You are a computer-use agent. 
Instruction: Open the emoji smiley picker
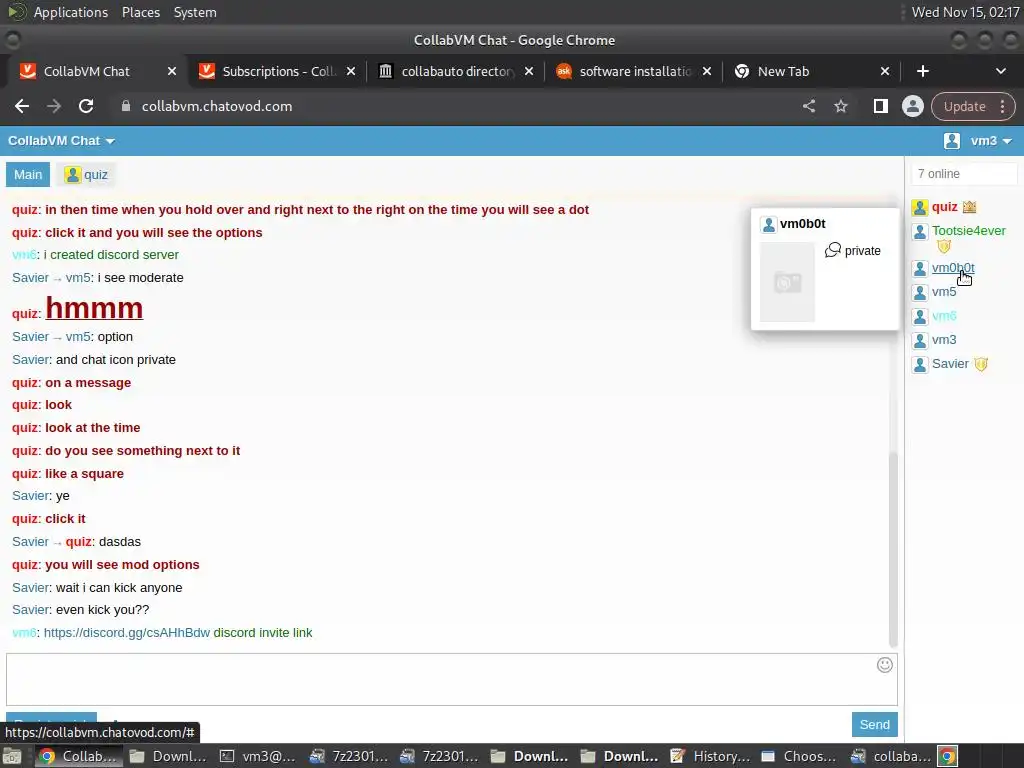click(884, 665)
